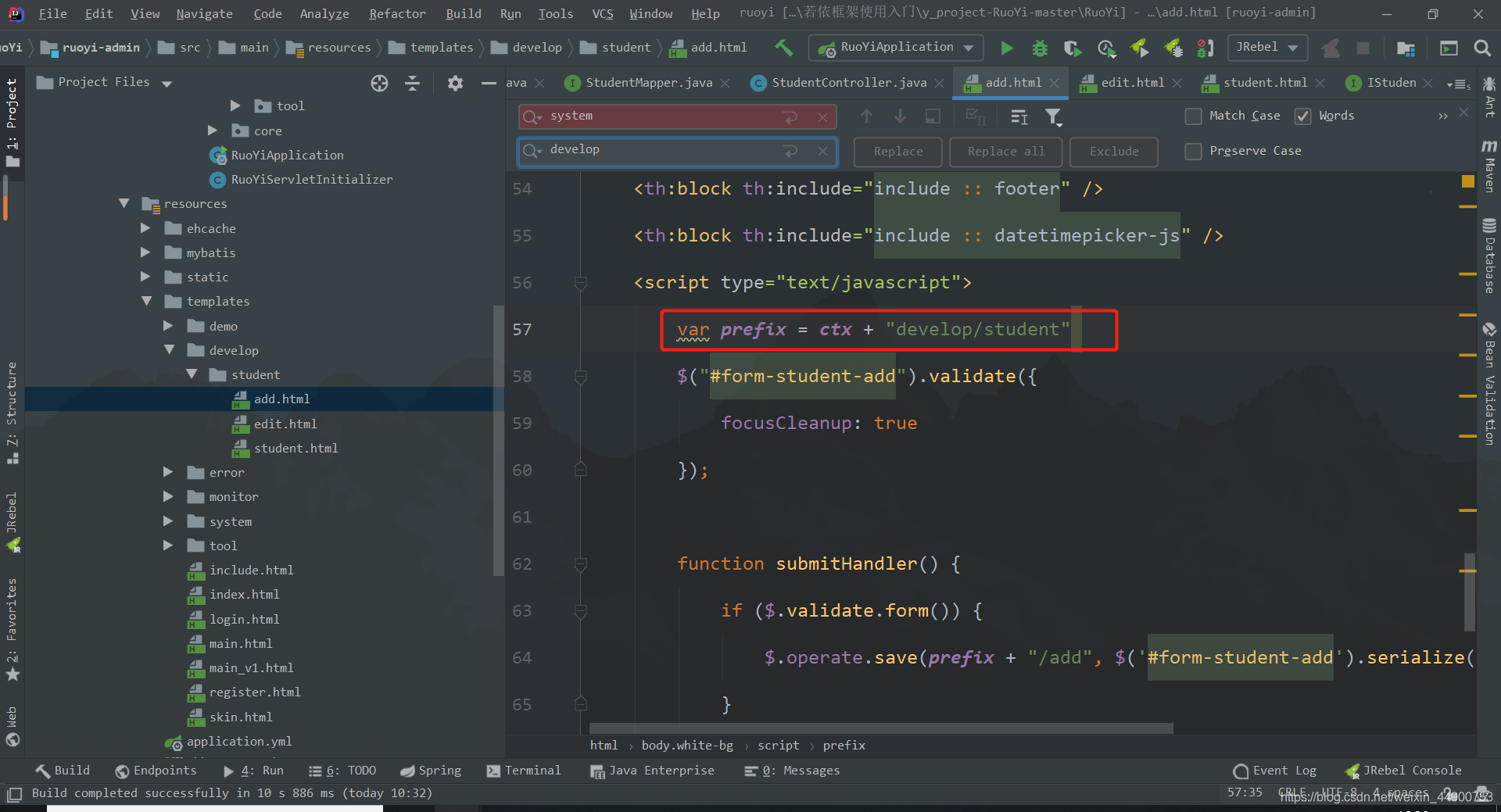The image size is (1501, 812).
Task: Open the Bean Validation tool window
Action: pyautogui.click(x=1489, y=384)
